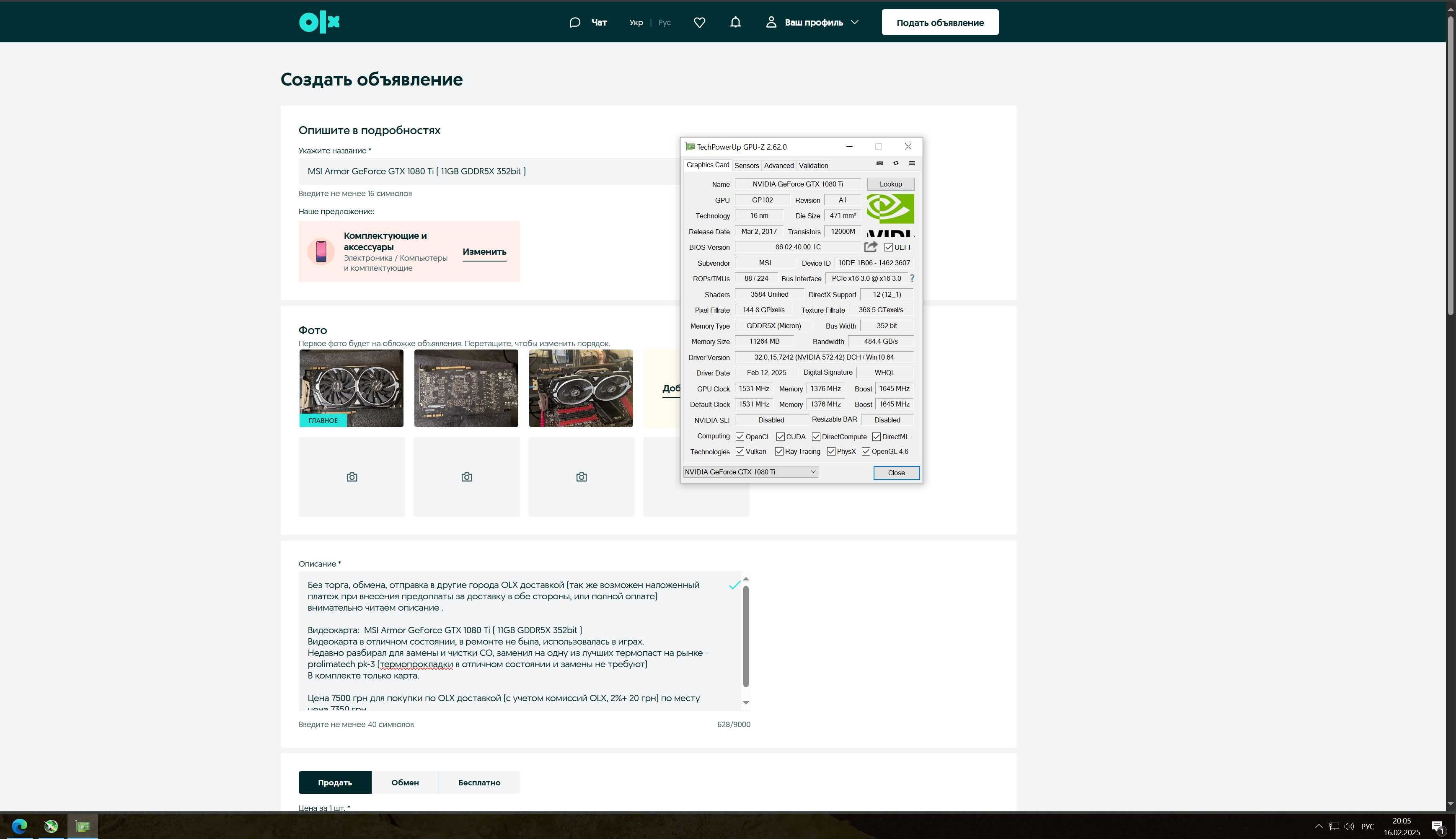
Task: Click the GPU-Z title bar app icon
Action: pos(690,146)
